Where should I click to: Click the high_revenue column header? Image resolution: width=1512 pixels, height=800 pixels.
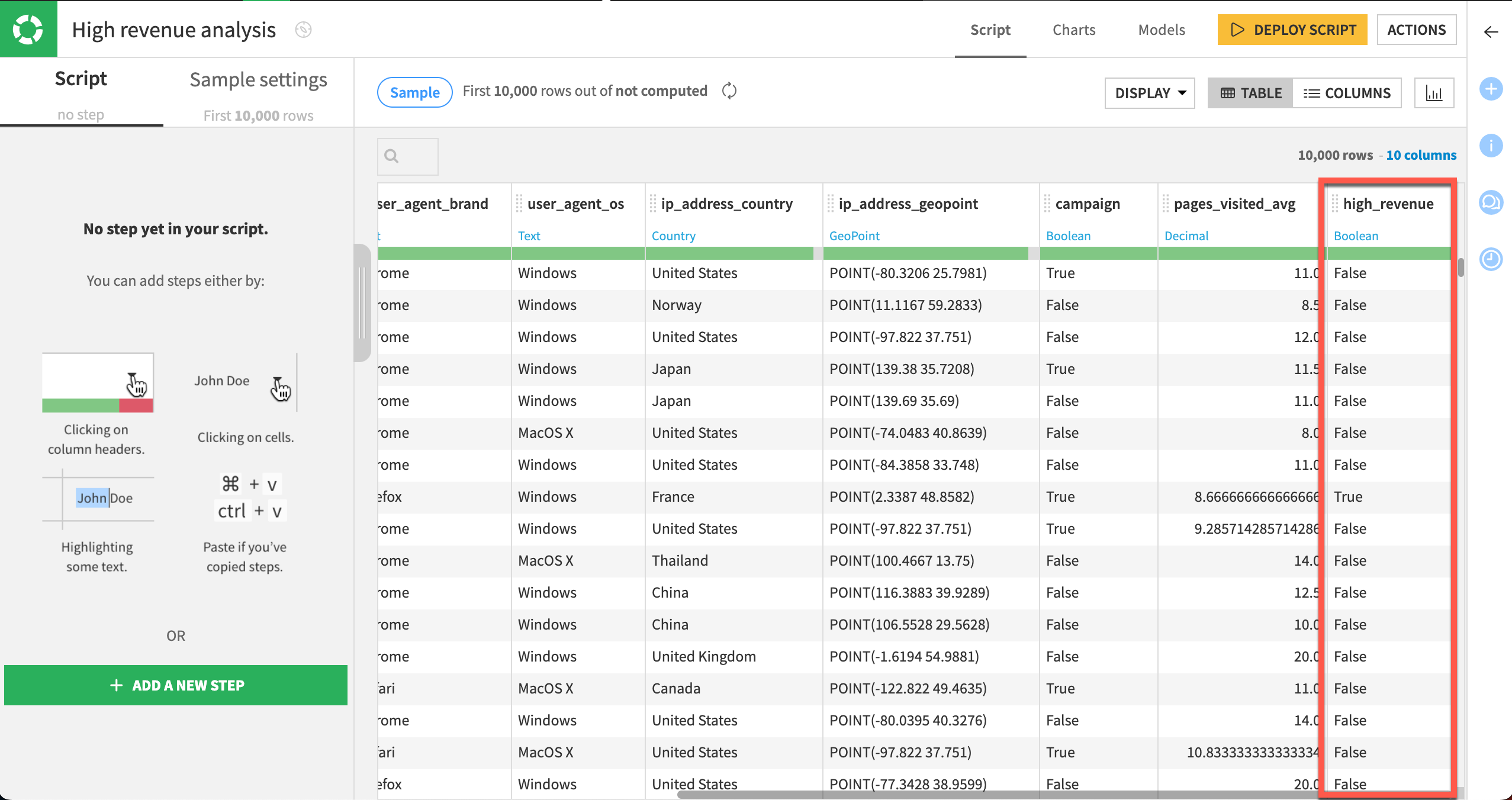[x=1390, y=203]
